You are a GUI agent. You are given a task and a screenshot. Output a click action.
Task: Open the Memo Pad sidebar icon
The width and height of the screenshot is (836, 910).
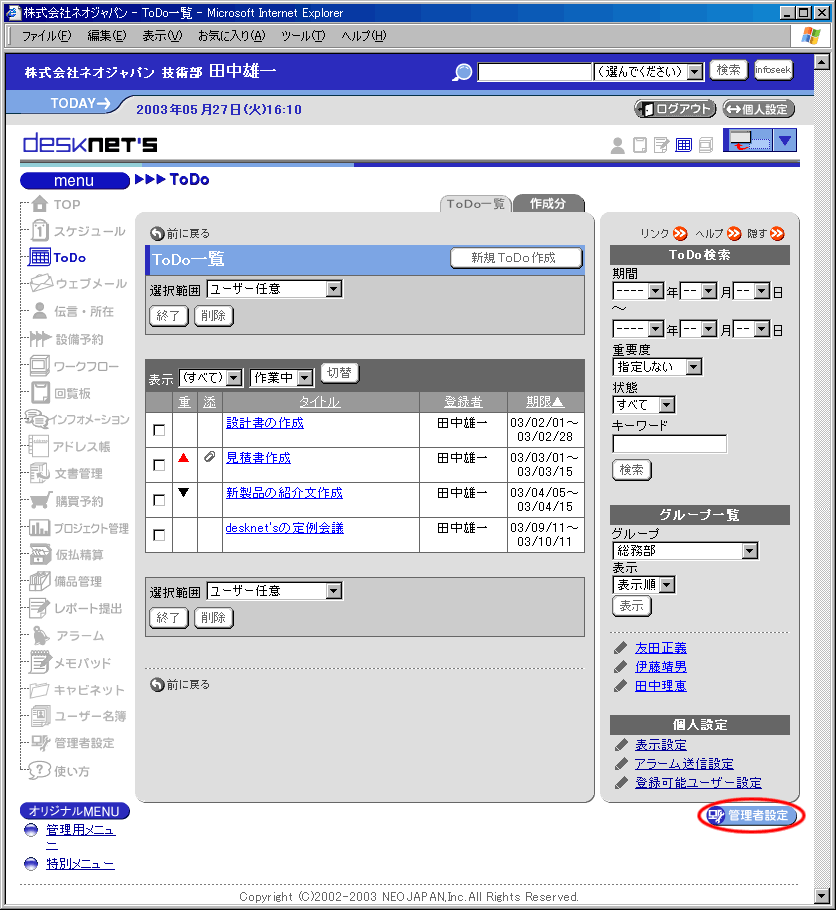click(x=41, y=663)
